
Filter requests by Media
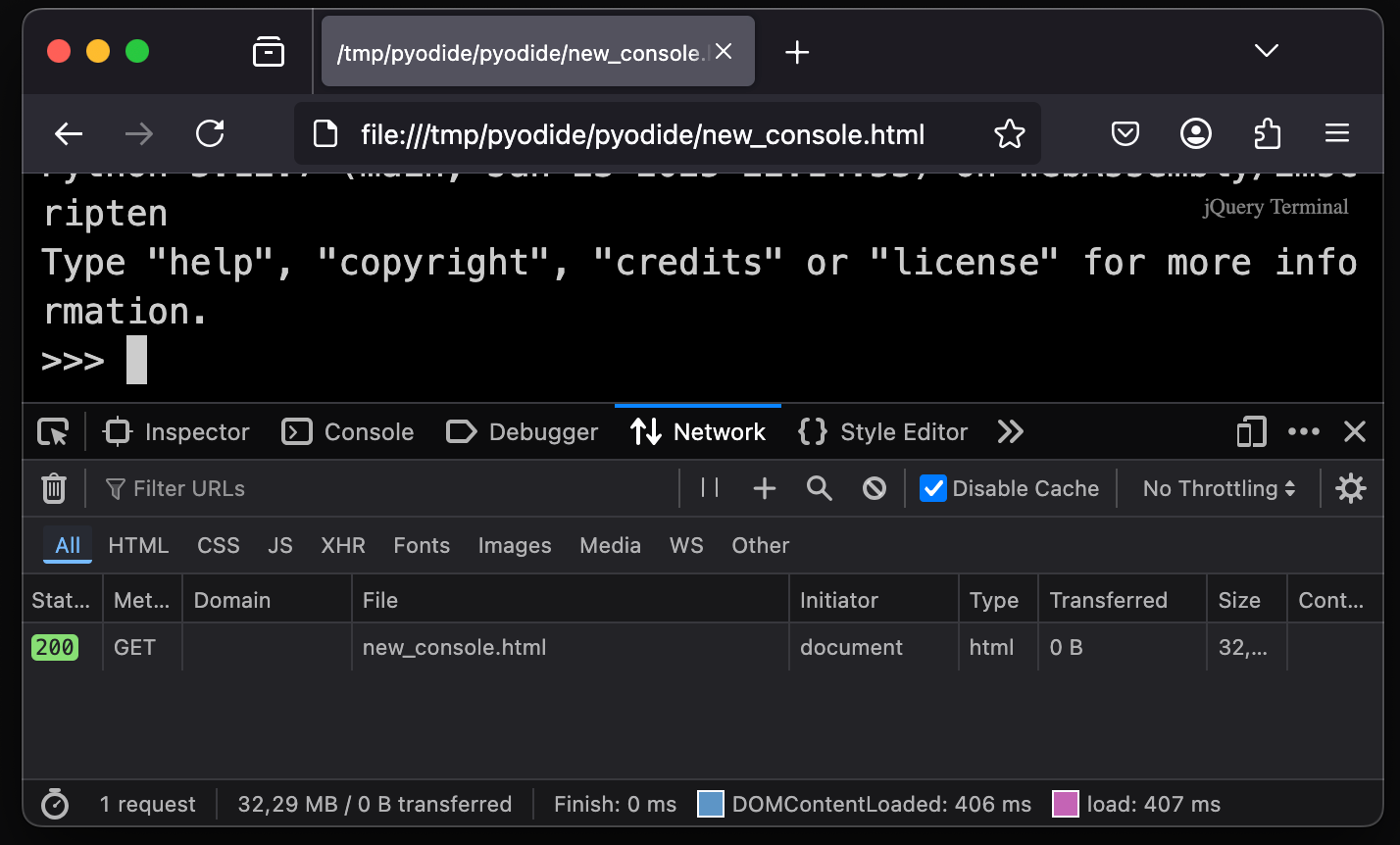610,545
